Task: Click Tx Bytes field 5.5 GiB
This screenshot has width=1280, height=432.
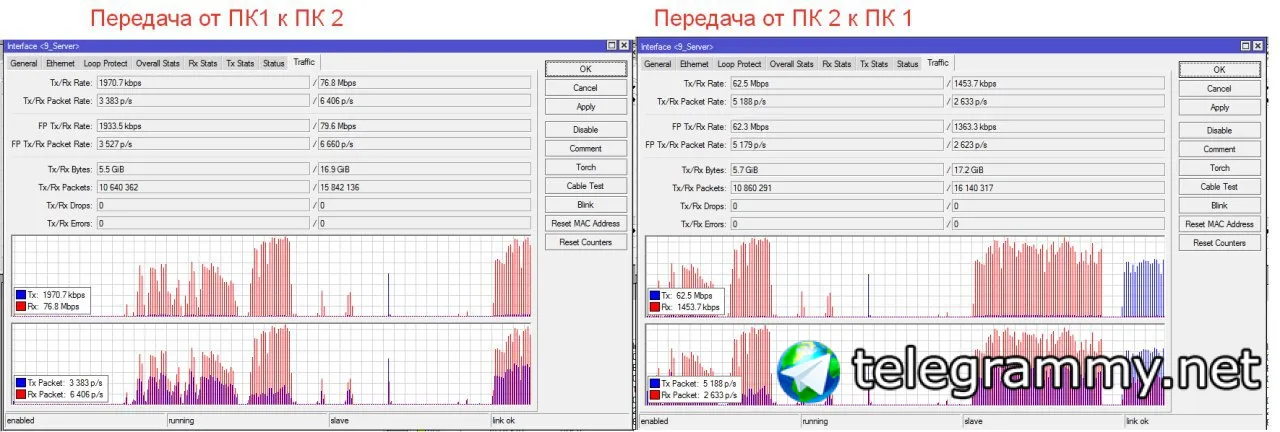Action: pyautogui.click(x=203, y=169)
